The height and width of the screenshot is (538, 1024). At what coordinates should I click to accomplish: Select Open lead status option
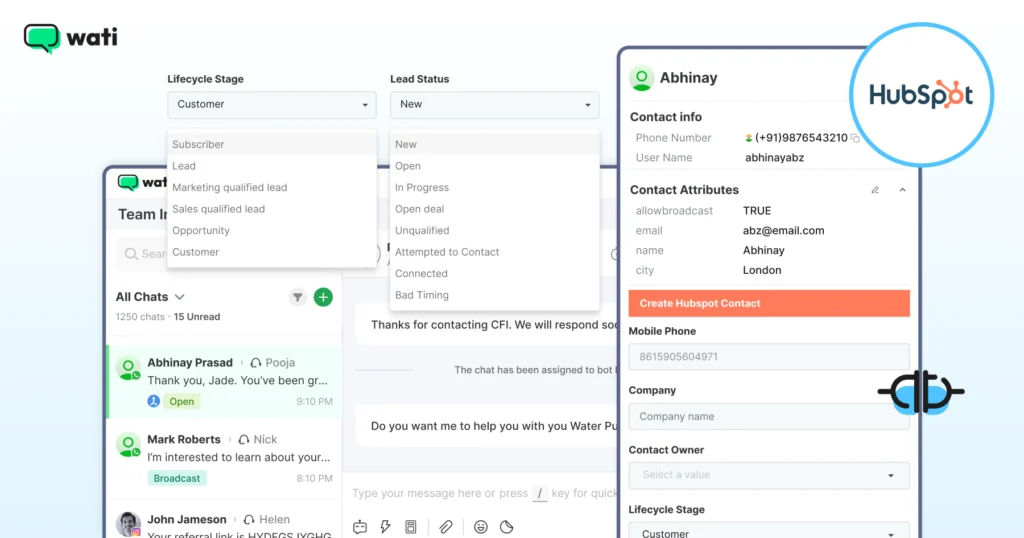tap(494, 166)
